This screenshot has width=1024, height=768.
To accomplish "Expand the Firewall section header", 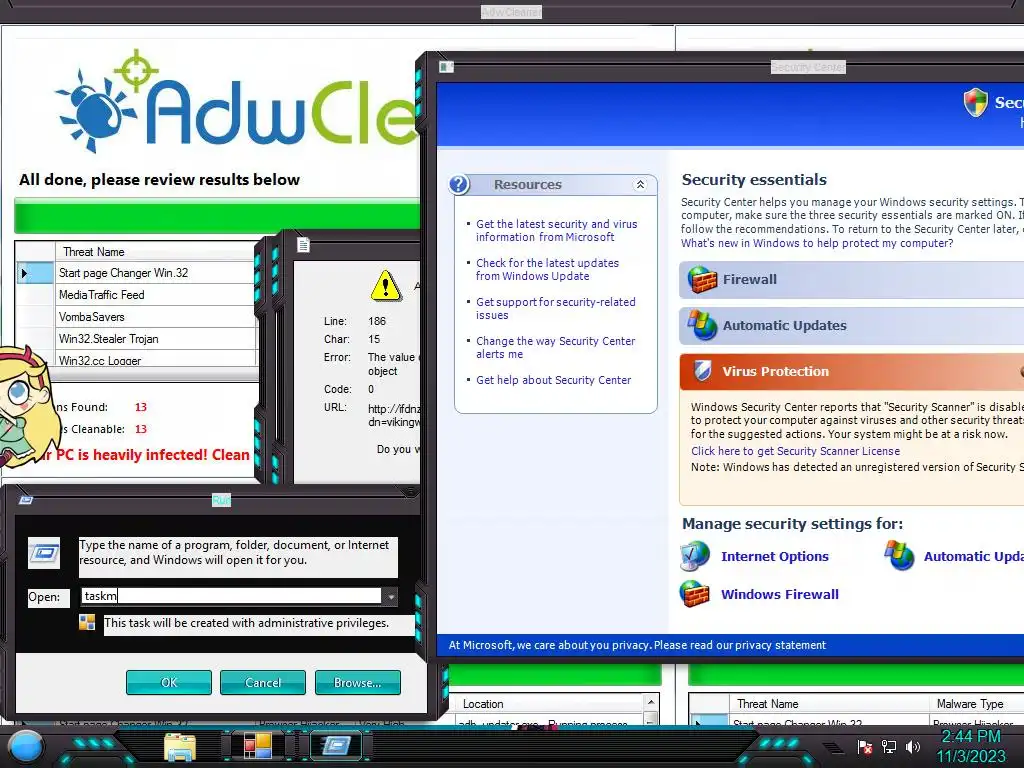I will [x=852, y=280].
